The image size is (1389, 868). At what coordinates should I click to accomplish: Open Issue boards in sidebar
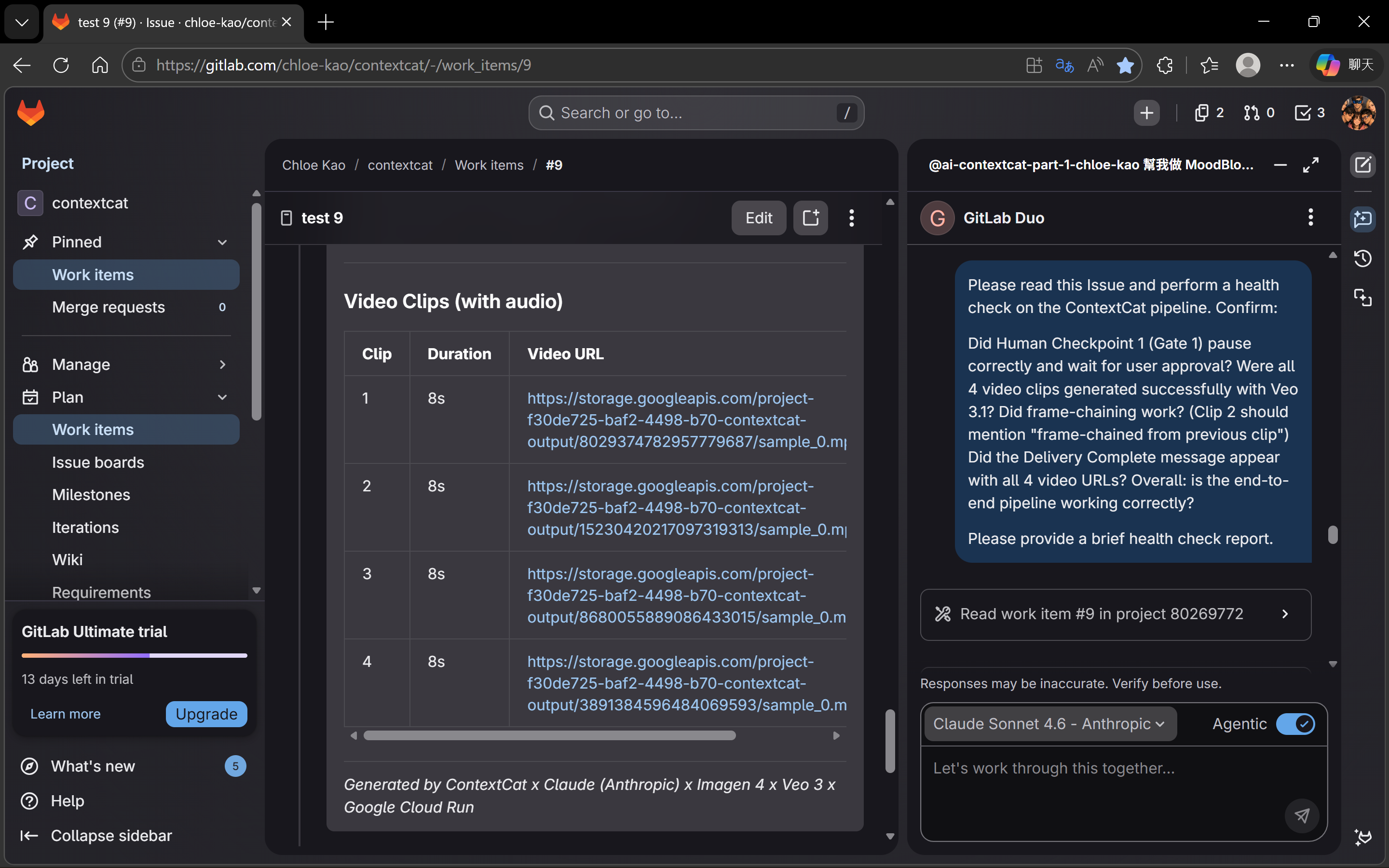pyautogui.click(x=98, y=462)
